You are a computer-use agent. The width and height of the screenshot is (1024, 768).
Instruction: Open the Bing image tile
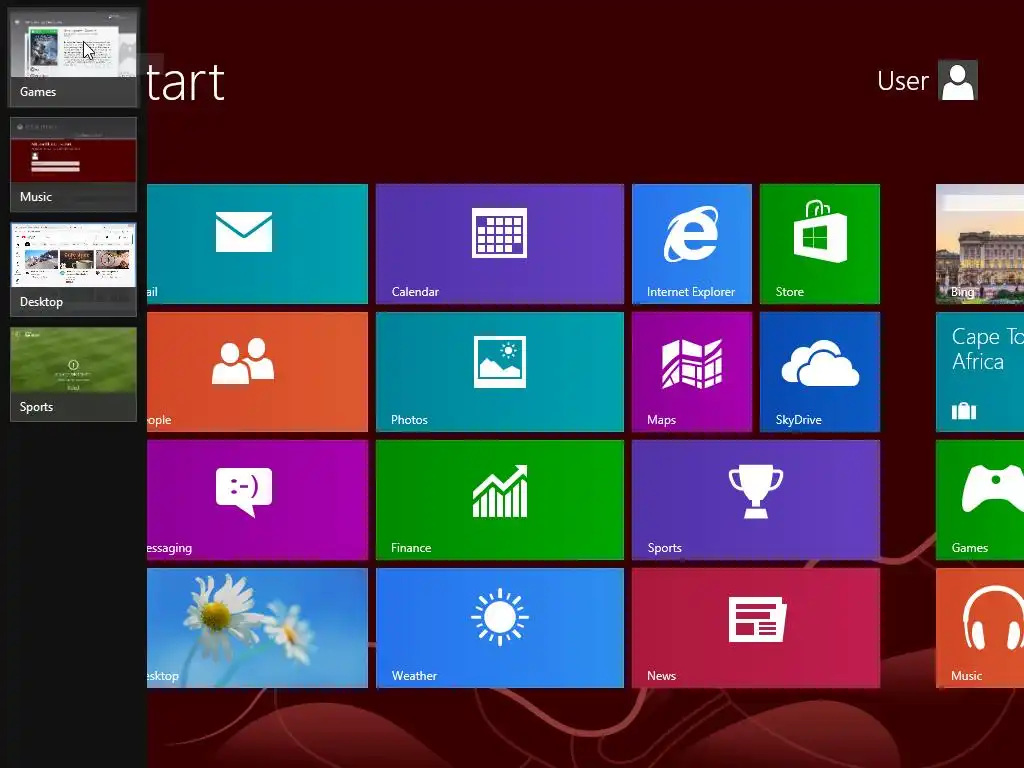point(980,244)
